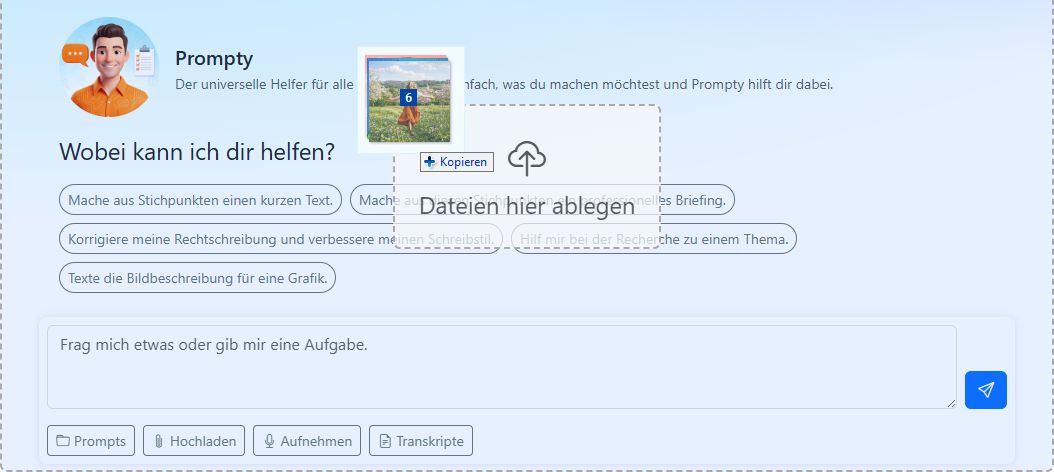Click the text area resize handle
The height and width of the screenshot is (472, 1054).
click(950, 403)
